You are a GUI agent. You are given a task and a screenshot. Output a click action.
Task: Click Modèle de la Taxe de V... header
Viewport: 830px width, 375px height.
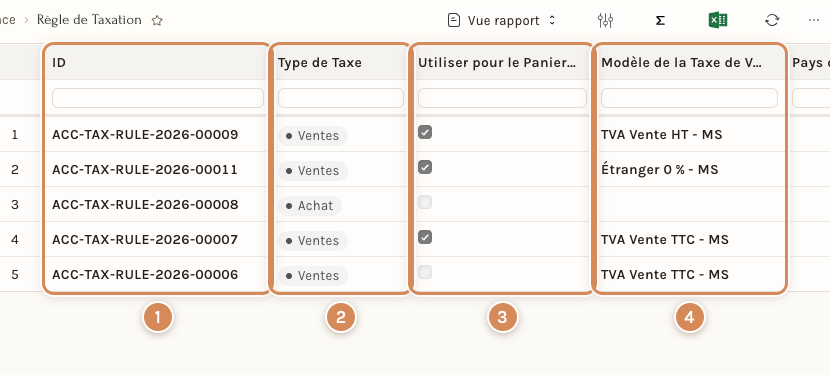pyautogui.click(x=681, y=62)
